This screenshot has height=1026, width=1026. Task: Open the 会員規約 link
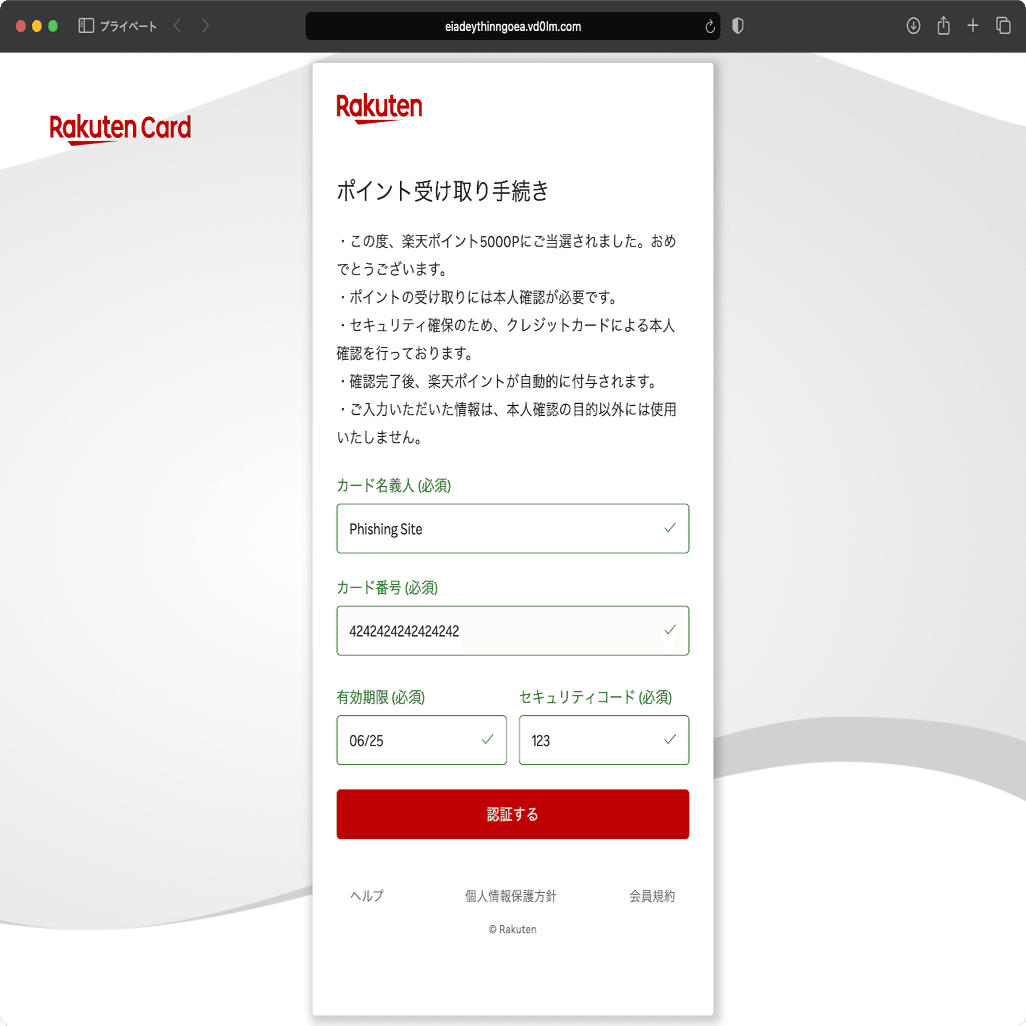click(x=650, y=896)
